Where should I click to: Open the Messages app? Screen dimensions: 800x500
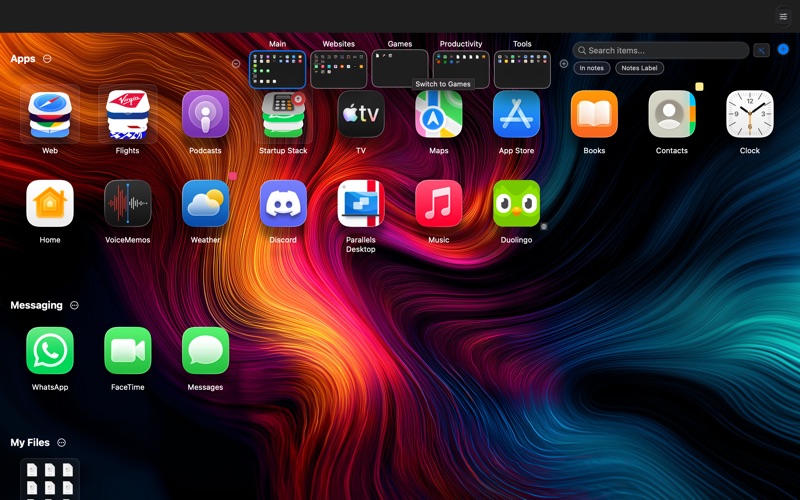click(x=205, y=351)
